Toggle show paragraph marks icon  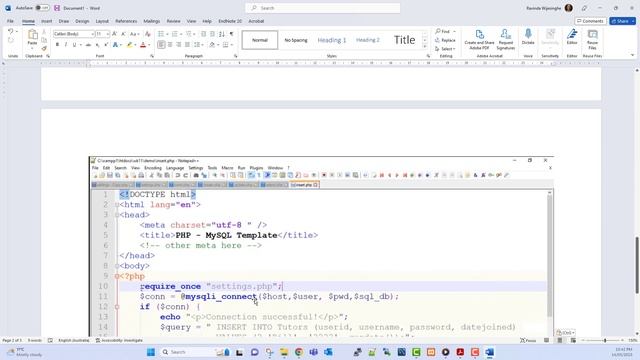point(231,34)
